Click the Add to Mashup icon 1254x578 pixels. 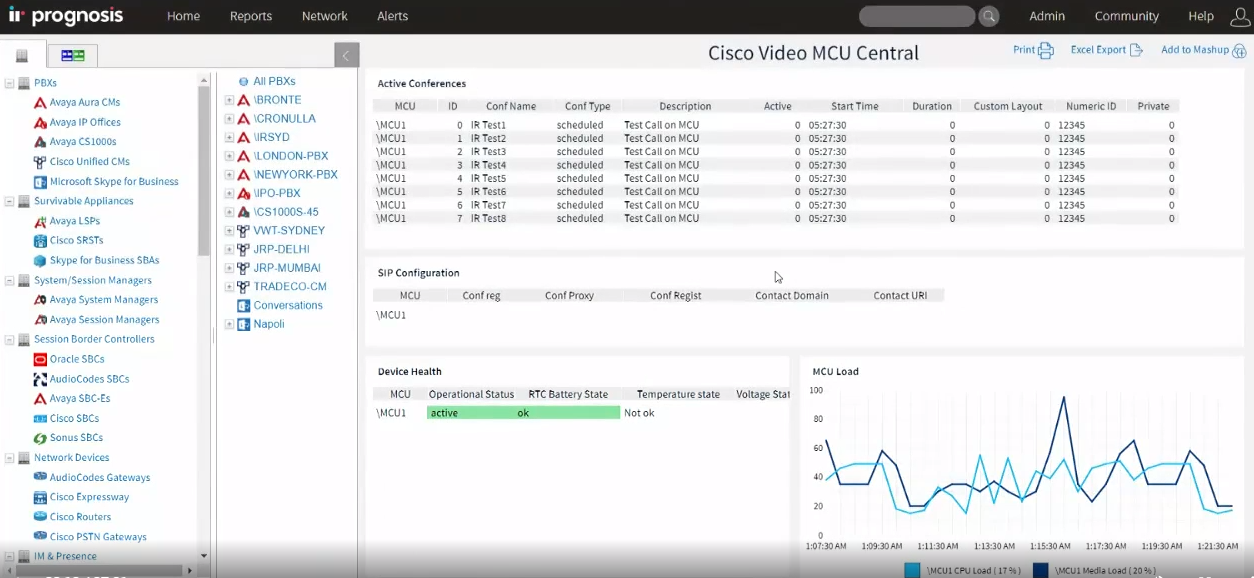tap(1240, 51)
